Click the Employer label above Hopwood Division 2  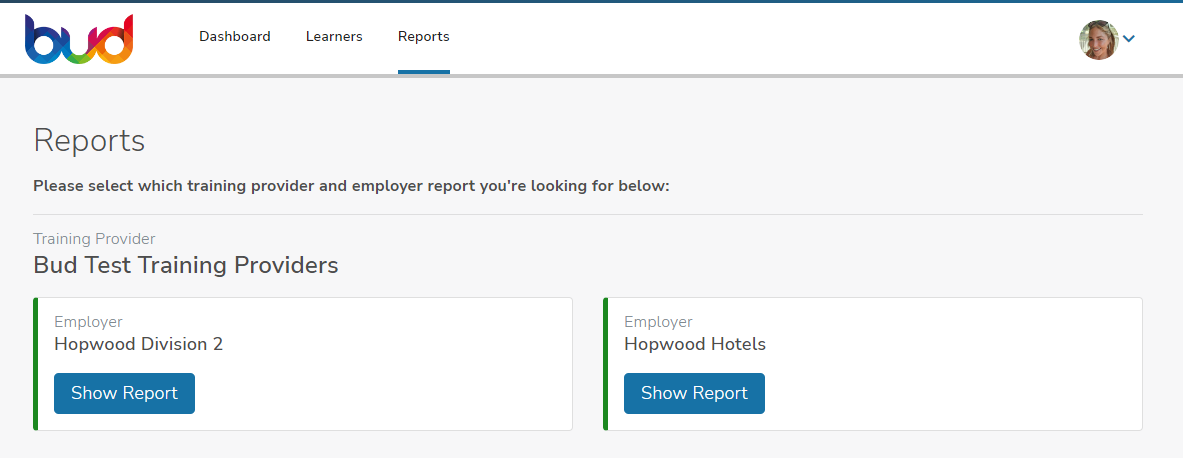pos(88,322)
